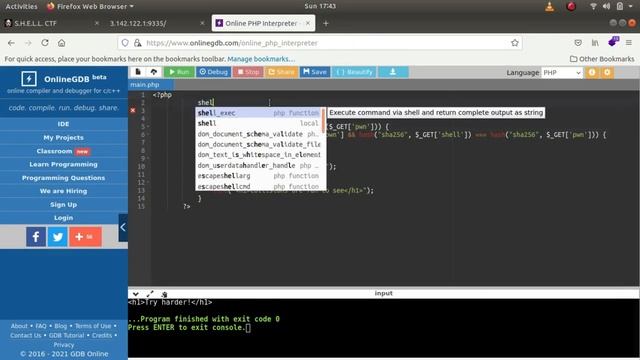Click the orange info icon next to the Language dropdown
640x360 pixels.
[592, 72]
